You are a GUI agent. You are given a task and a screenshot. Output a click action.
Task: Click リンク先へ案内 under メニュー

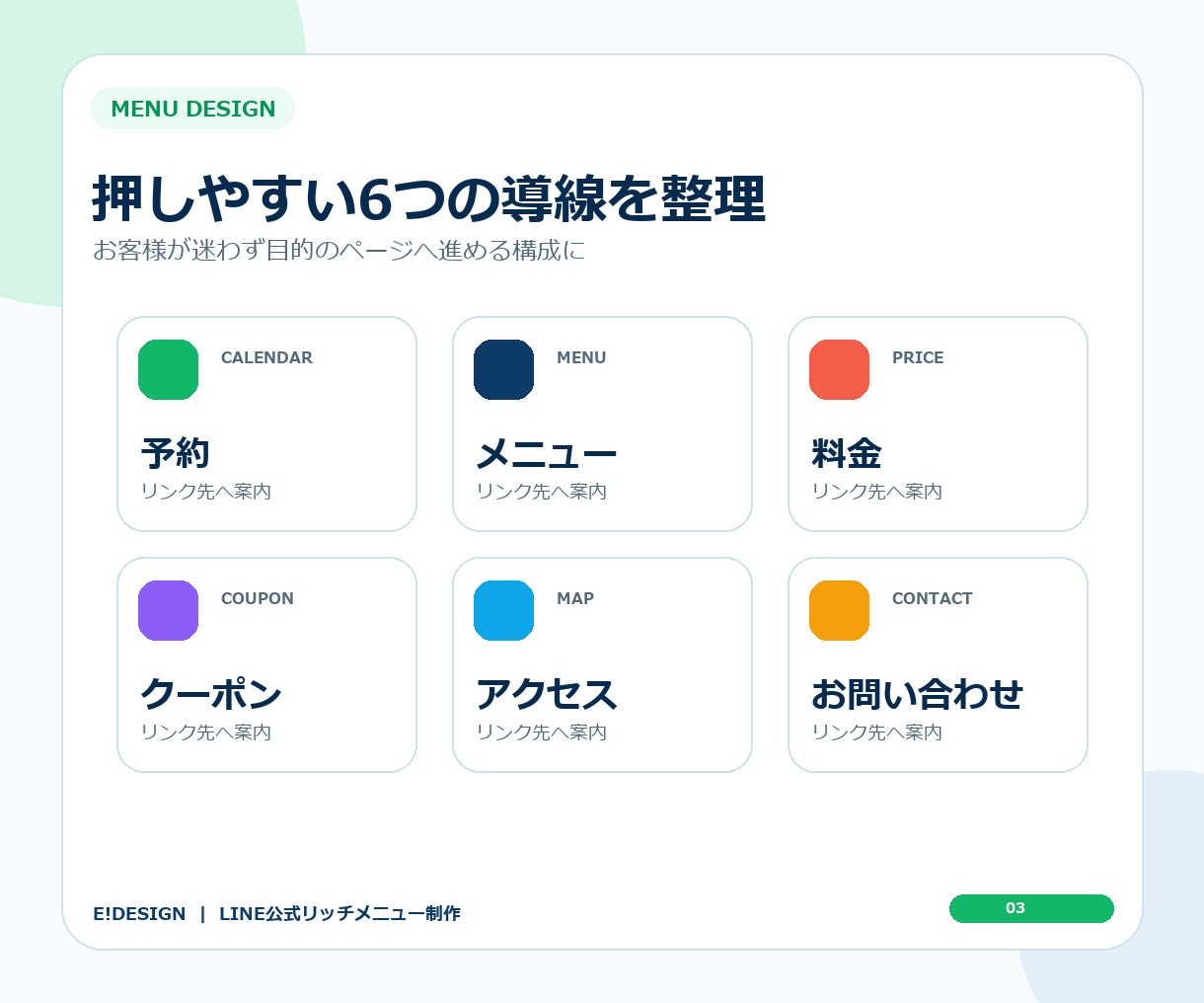542,491
